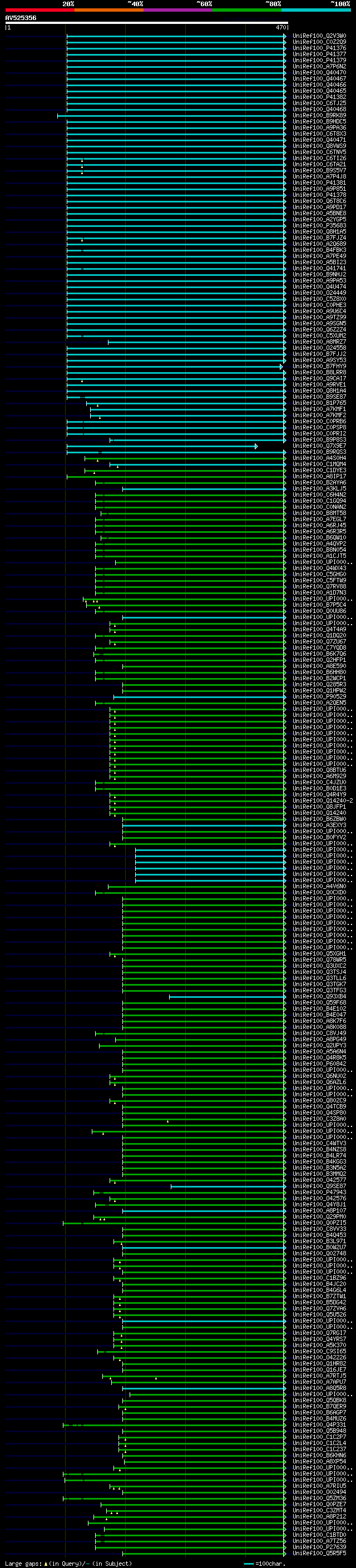Select the UniRef100_A7KMF2 label
This screenshot has height=1568, width=356.
click(319, 415)
